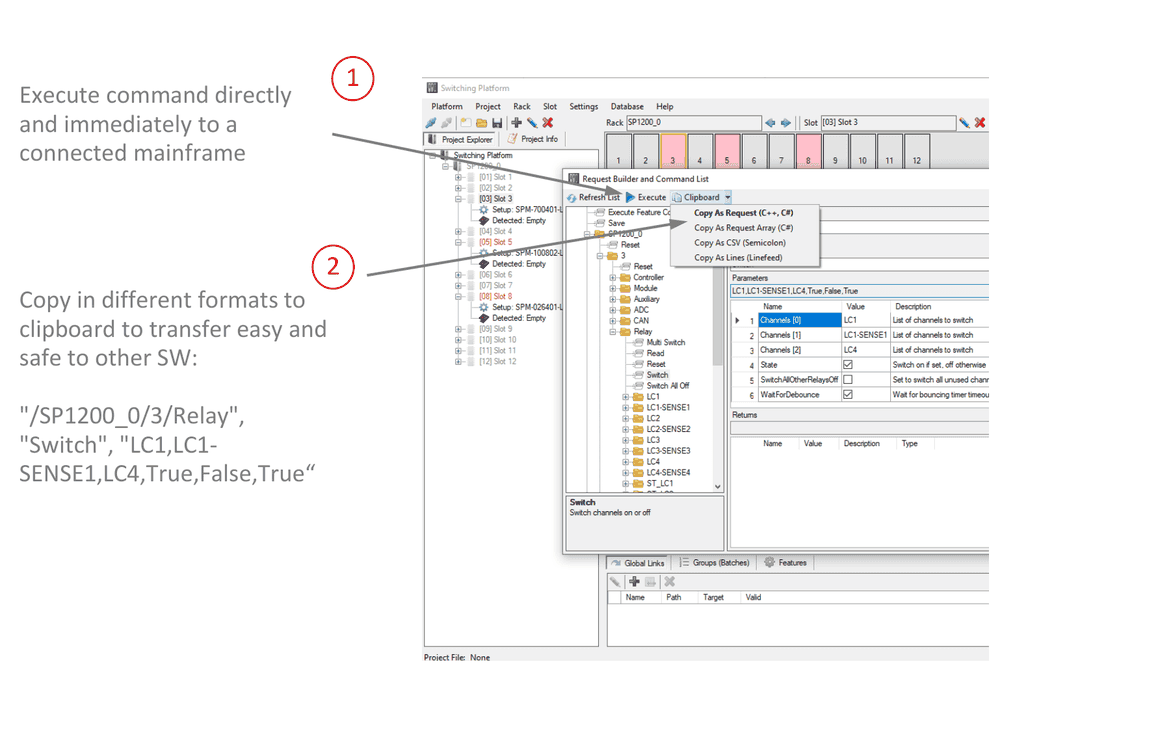Select Copy As Request Array (C#)
Screen dimensions: 1160x748
click(x=743, y=228)
